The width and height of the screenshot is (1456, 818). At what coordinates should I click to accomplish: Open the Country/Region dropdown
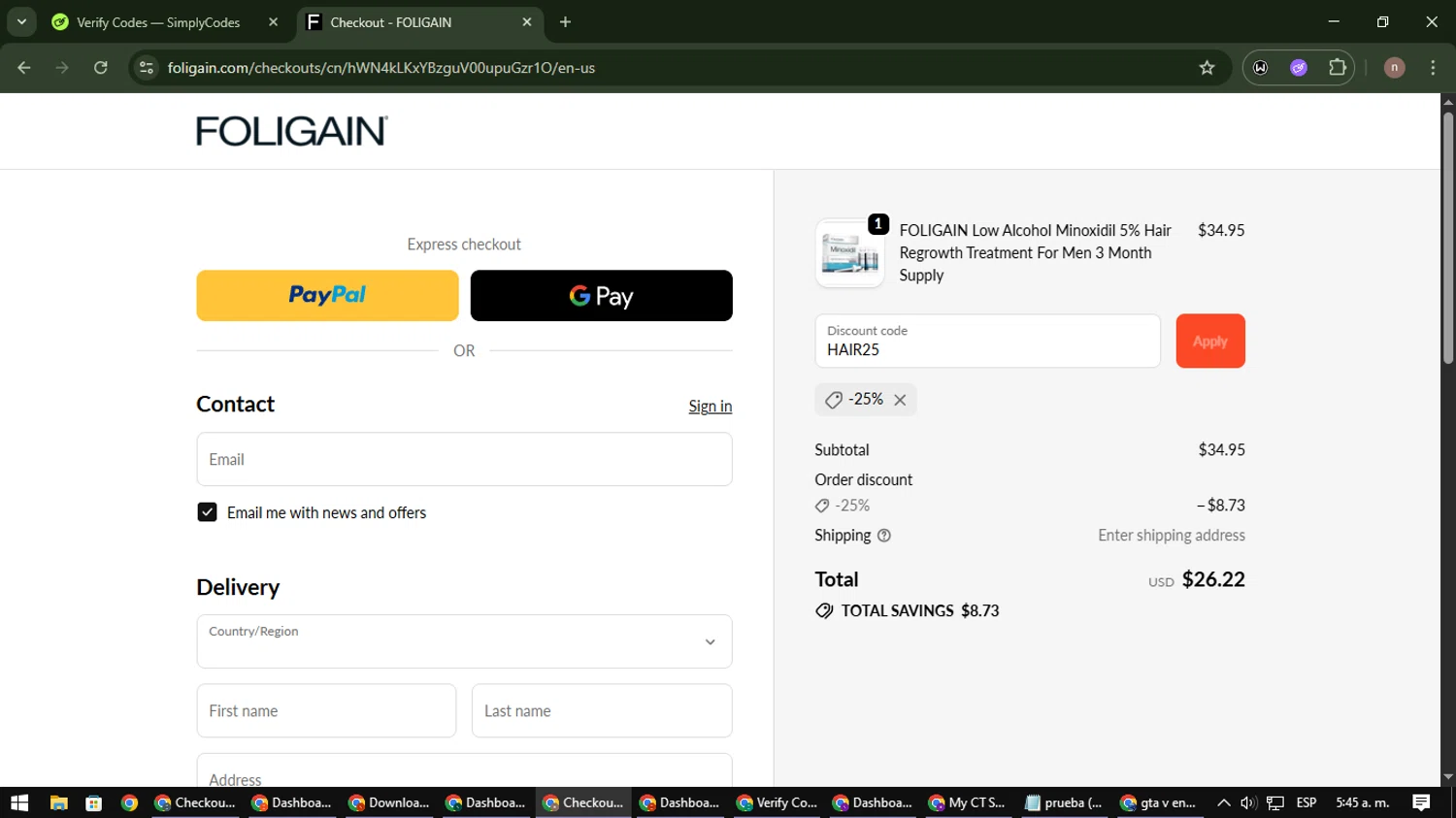[x=464, y=641]
